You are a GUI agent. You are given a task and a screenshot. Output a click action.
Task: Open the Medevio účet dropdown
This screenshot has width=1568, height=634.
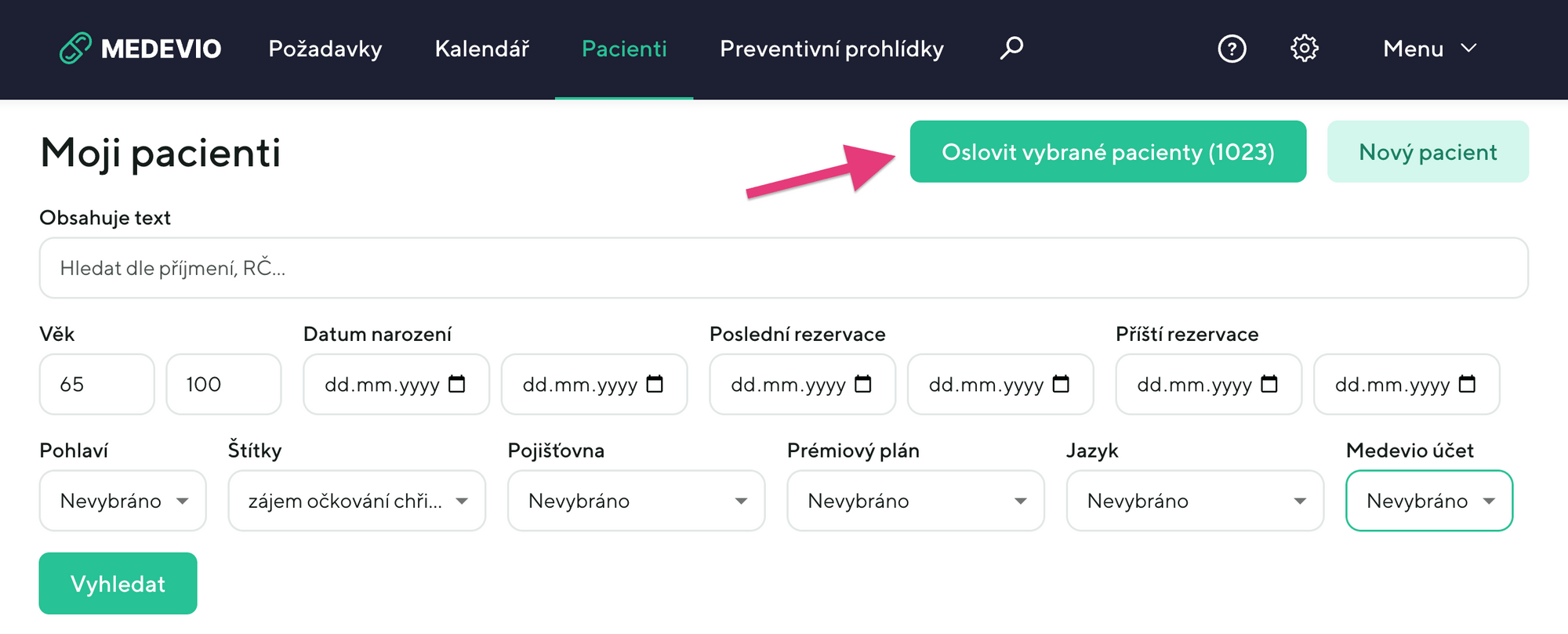click(1429, 501)
